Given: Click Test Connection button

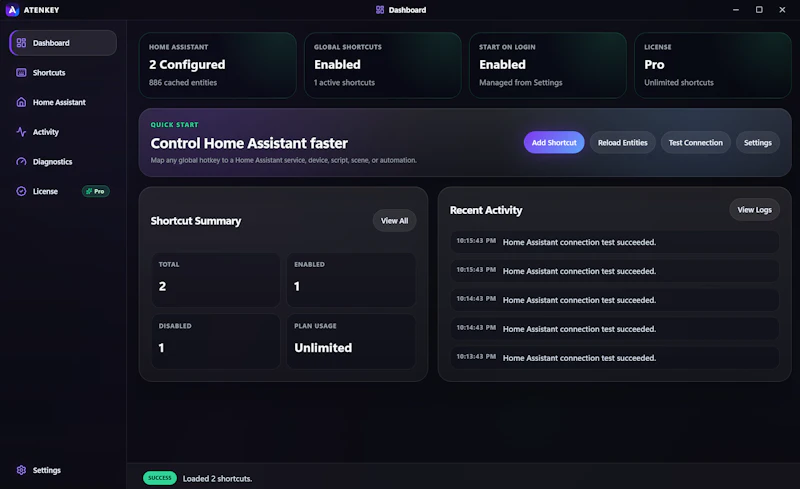Looking at the screenshot, I should click(695, 142).
